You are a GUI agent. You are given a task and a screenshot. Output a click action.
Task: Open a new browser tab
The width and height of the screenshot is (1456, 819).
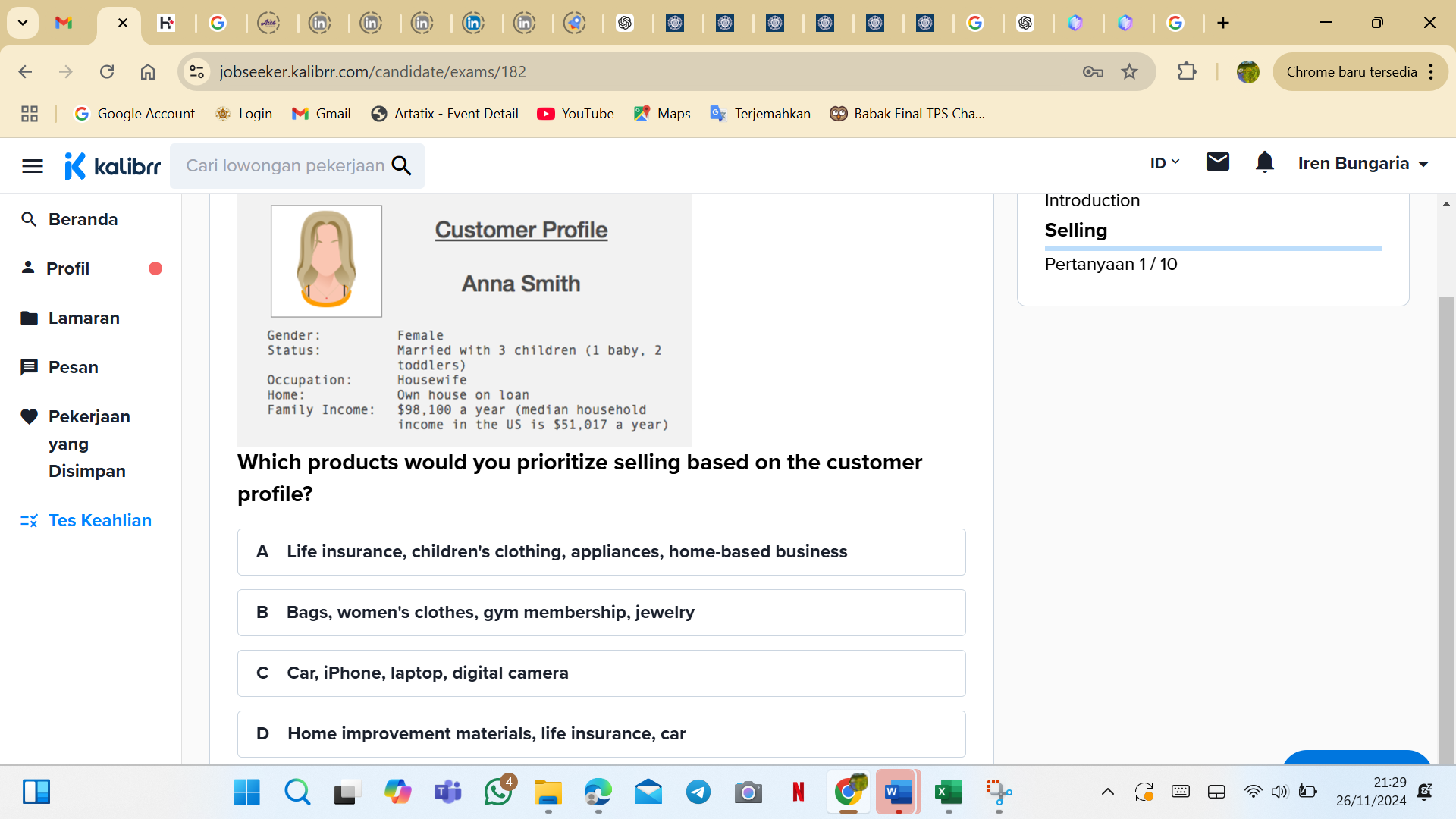(1223, 23)
